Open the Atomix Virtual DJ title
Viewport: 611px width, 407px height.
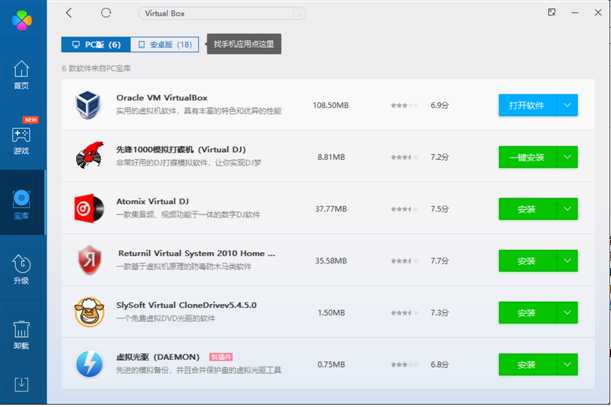point(153,202)
